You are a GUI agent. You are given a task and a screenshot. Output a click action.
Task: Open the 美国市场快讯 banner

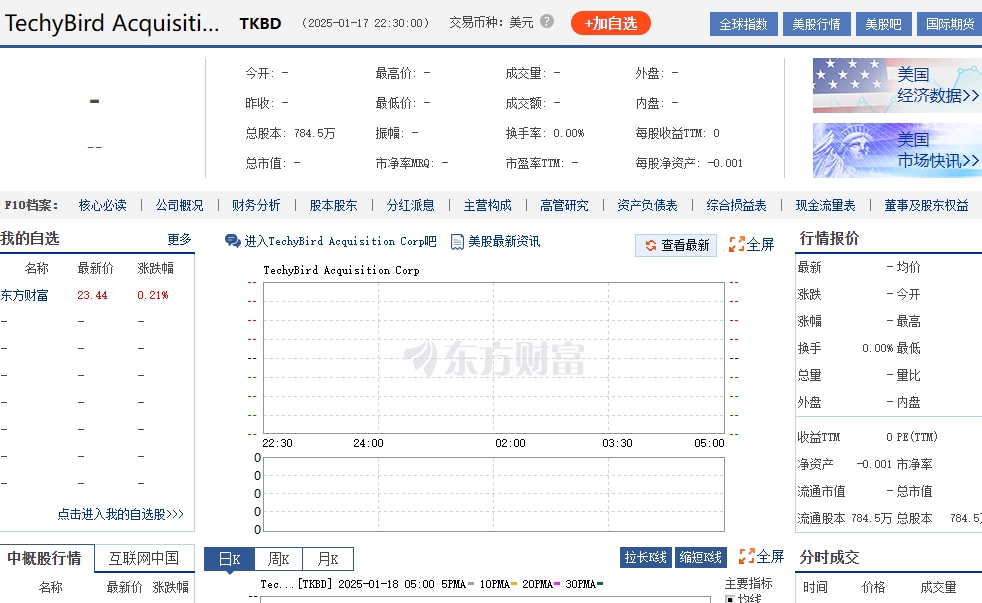tap(897, 150)
